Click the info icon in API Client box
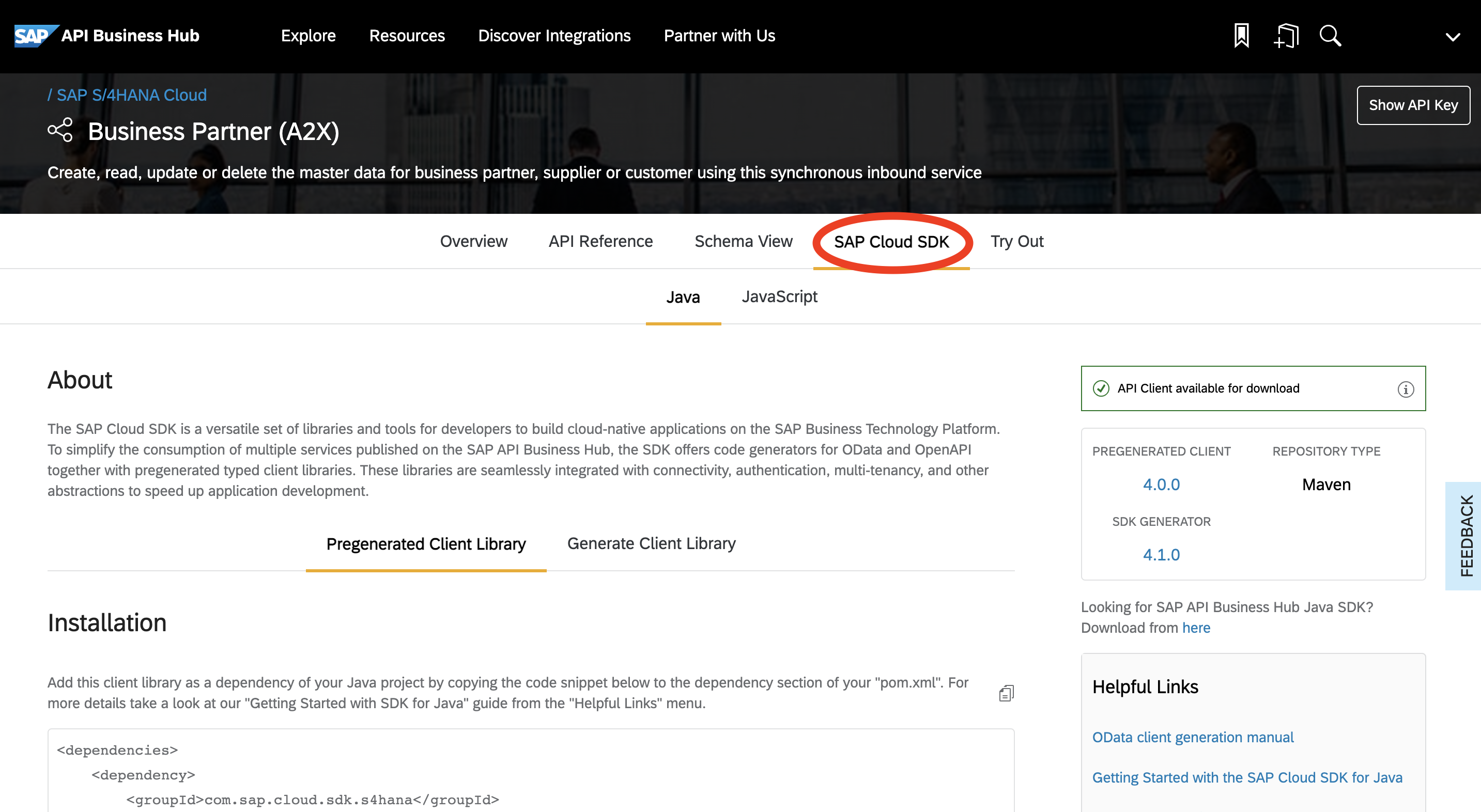1481x812 pixels. [1405, 389]
